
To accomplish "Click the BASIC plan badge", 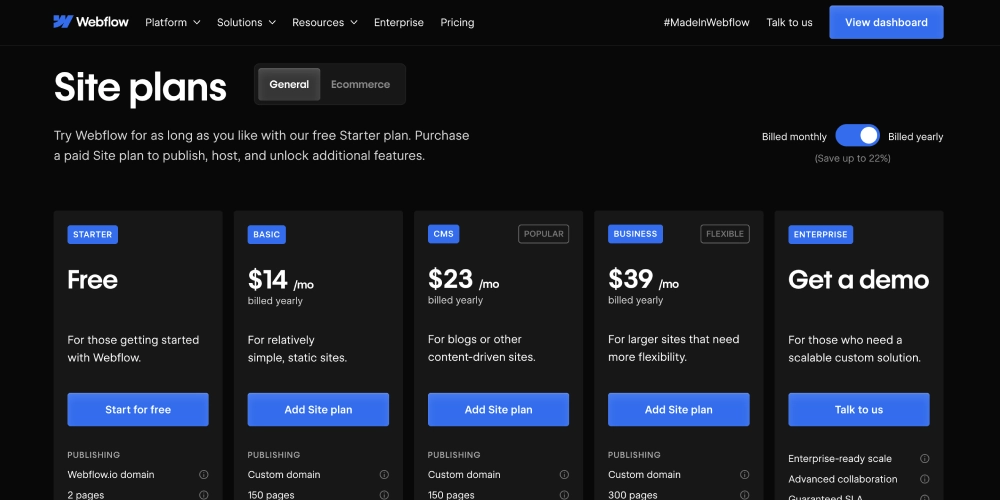I will 267,234.
